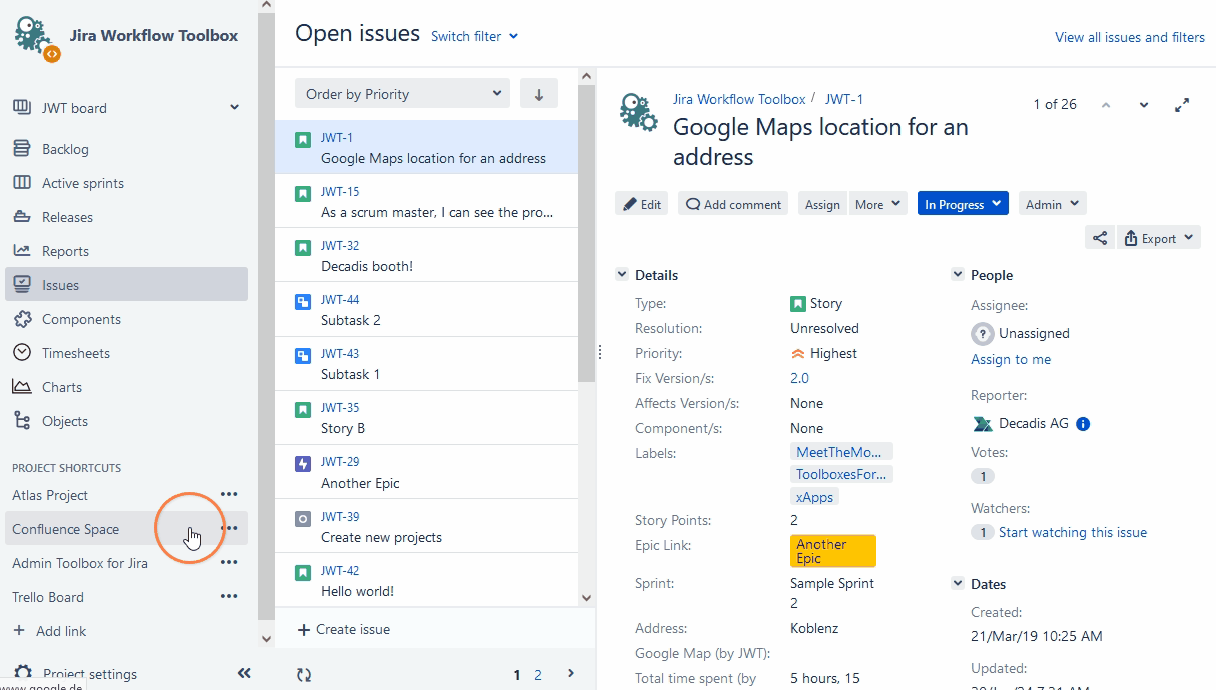Collapse the People section
Viewport: 1216px width, 690px height.
[x=957, y=275]
